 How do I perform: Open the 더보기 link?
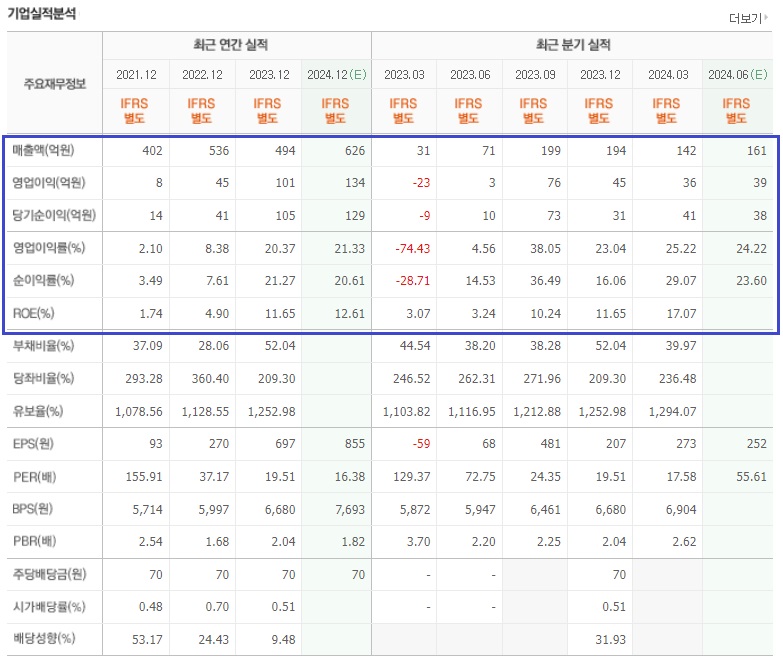(748, 18)
